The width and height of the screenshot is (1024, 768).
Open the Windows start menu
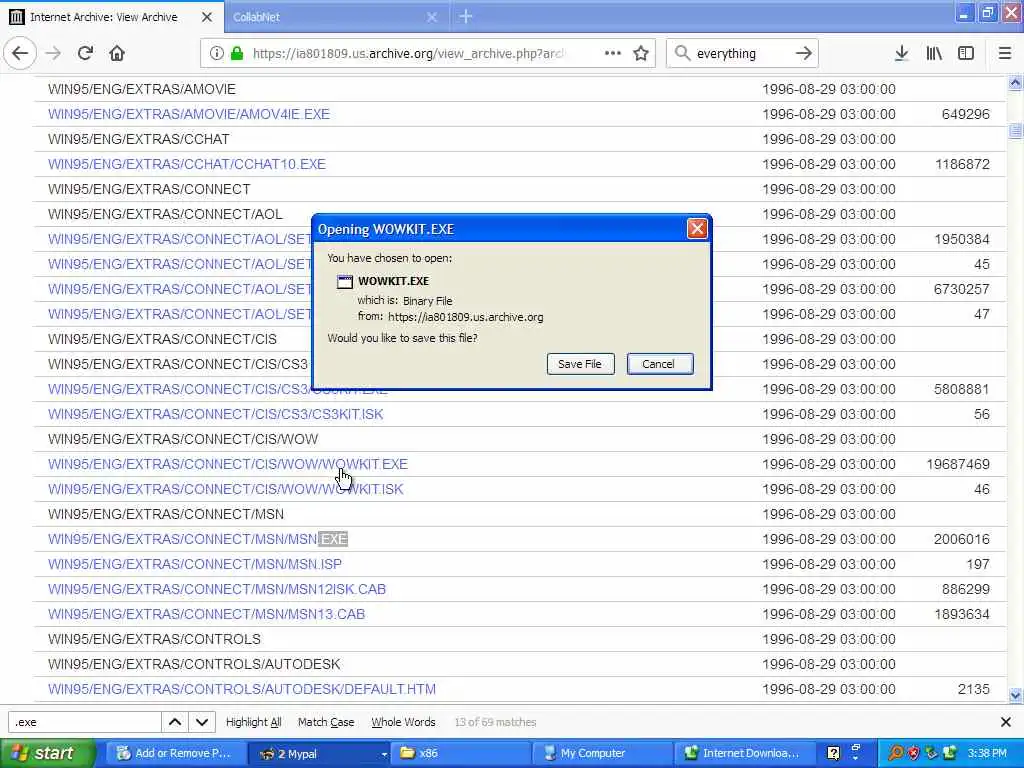[x=48, y=753]
